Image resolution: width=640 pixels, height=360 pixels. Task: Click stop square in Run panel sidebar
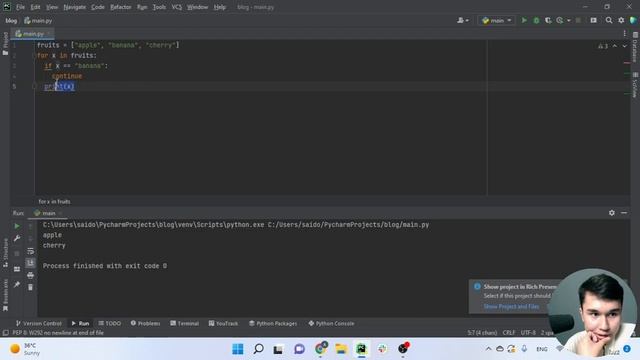pyautogui.click(x=17, y=253)
